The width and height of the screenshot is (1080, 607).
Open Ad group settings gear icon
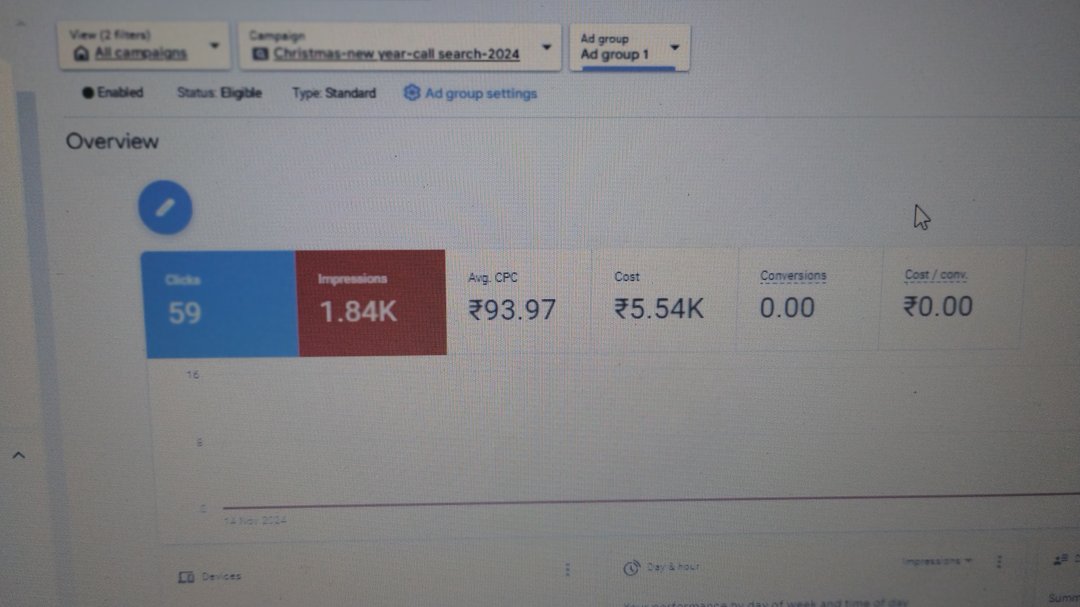tap(411, 93)
